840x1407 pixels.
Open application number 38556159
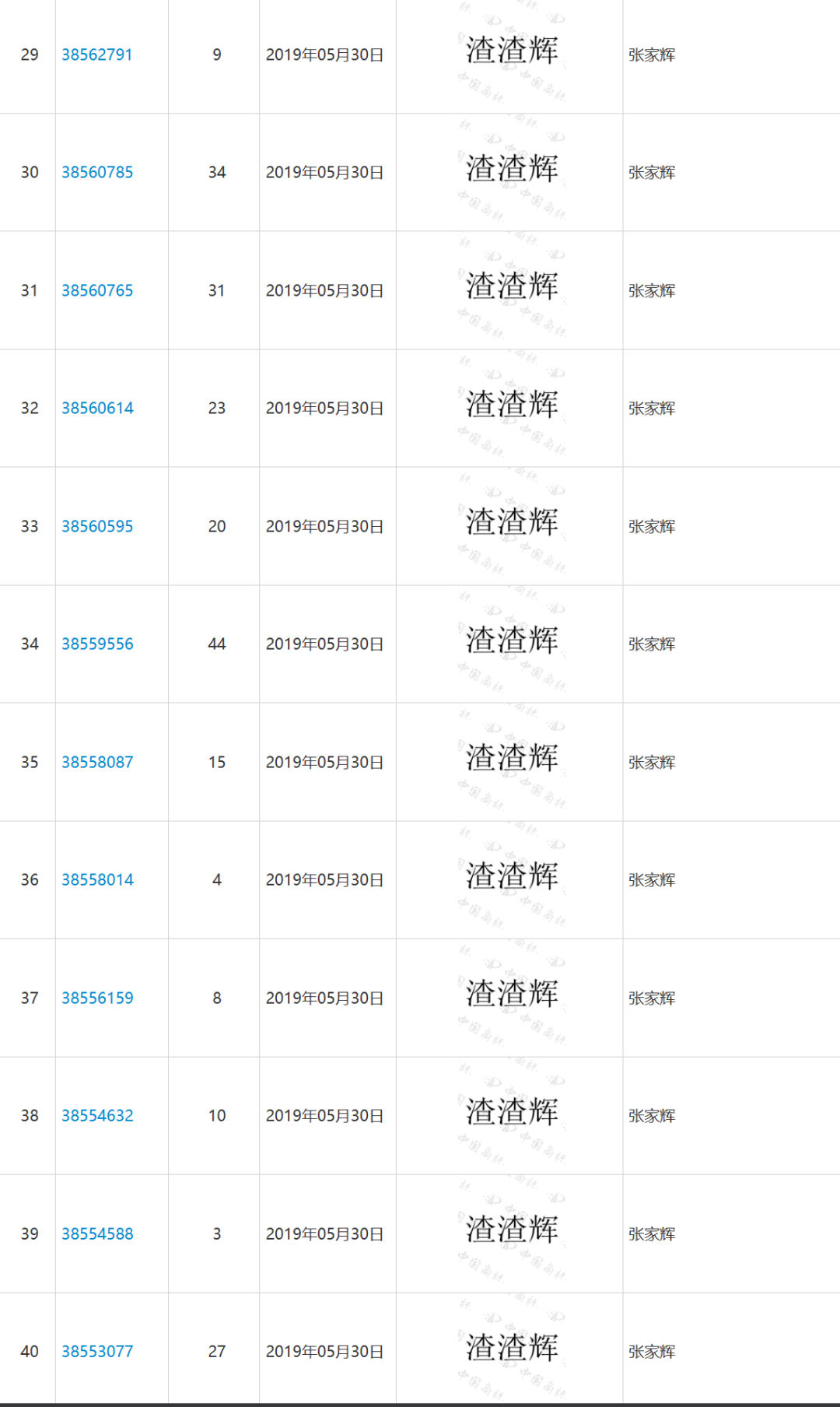pos(97,998)
